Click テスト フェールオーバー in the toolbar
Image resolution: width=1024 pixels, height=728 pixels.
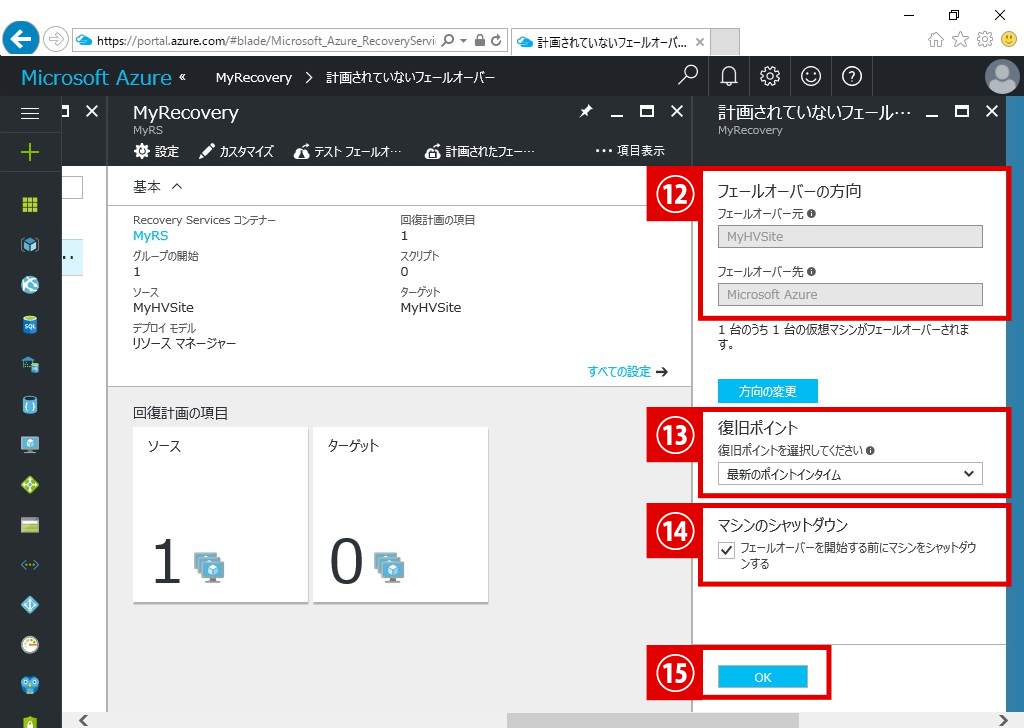(347, 151)
